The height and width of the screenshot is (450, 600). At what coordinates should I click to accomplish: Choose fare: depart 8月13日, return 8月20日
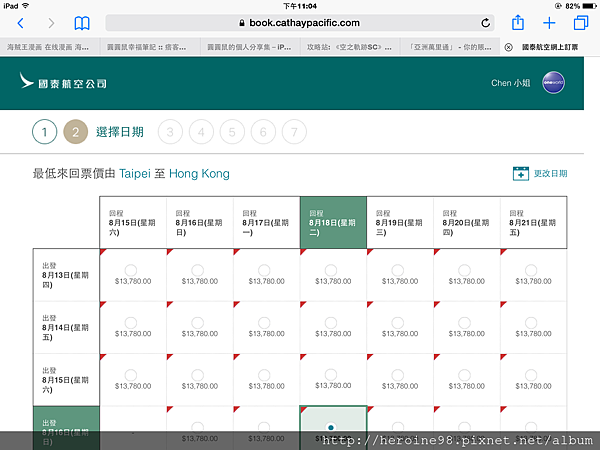(x=465, y=270)
